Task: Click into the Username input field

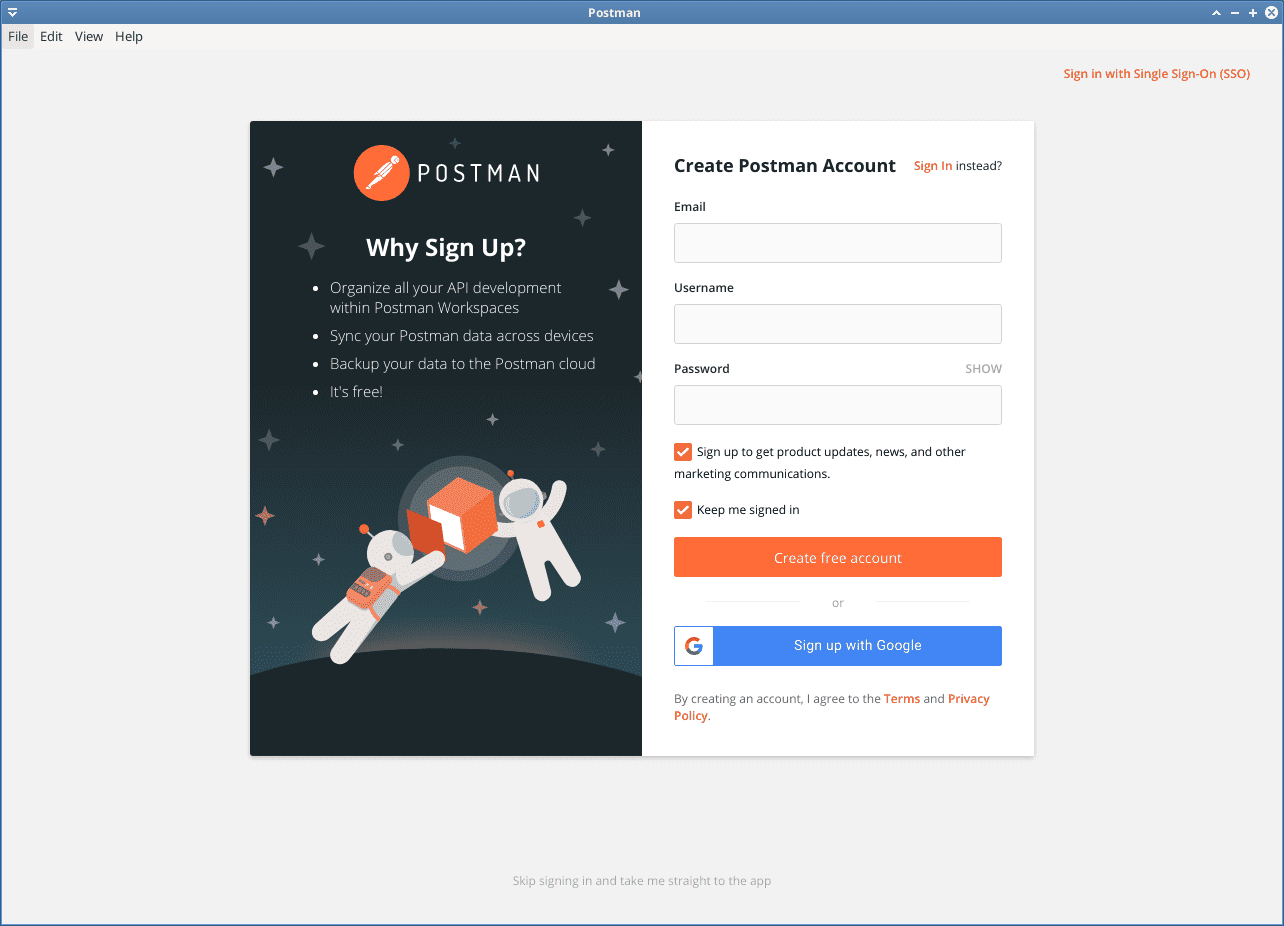Action: [837, 324]
